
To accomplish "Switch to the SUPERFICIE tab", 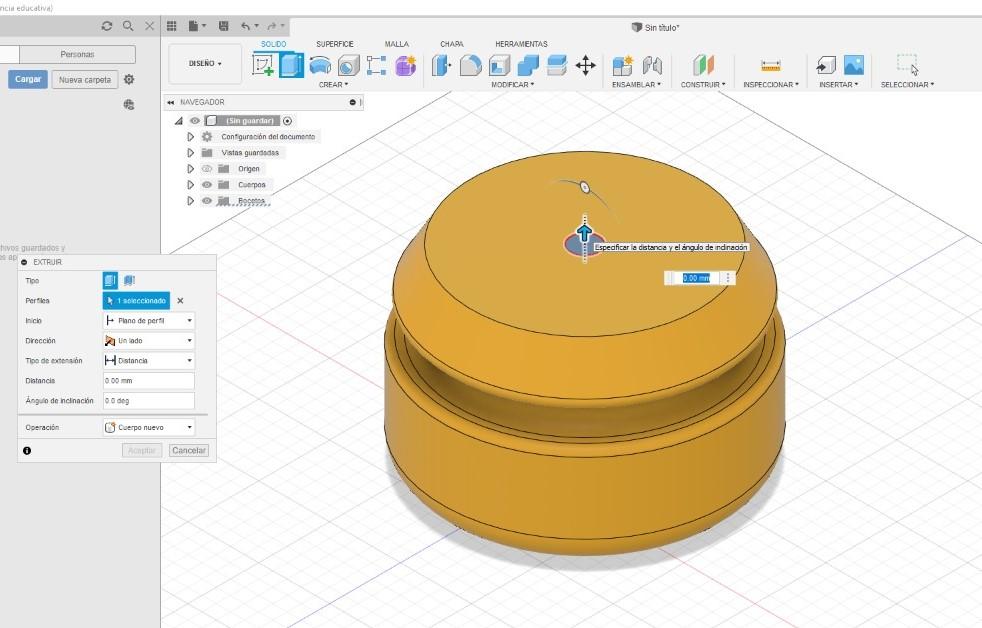I will [334, 44].
